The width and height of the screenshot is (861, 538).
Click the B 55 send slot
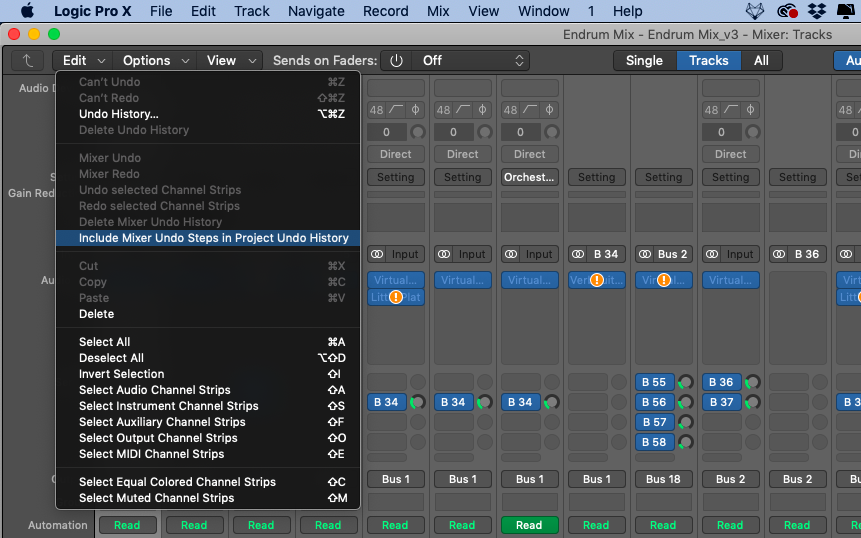[655, 382]
